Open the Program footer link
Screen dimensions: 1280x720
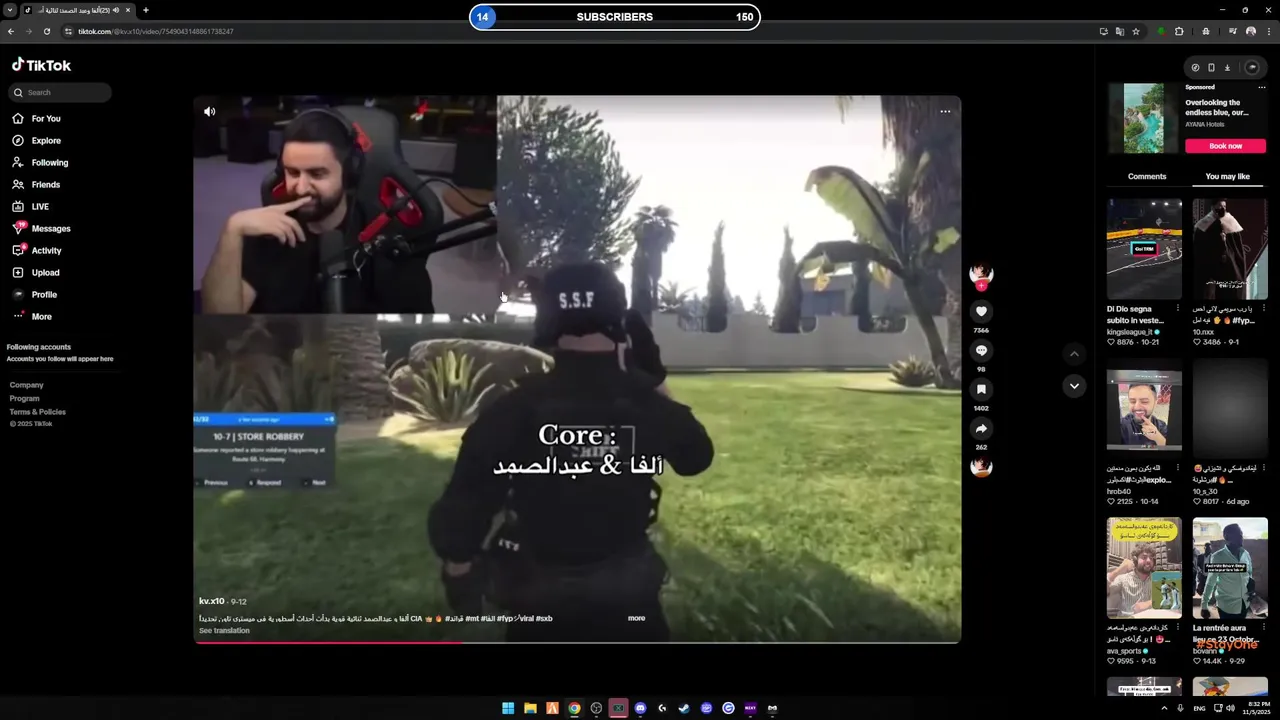coord(25,398)
